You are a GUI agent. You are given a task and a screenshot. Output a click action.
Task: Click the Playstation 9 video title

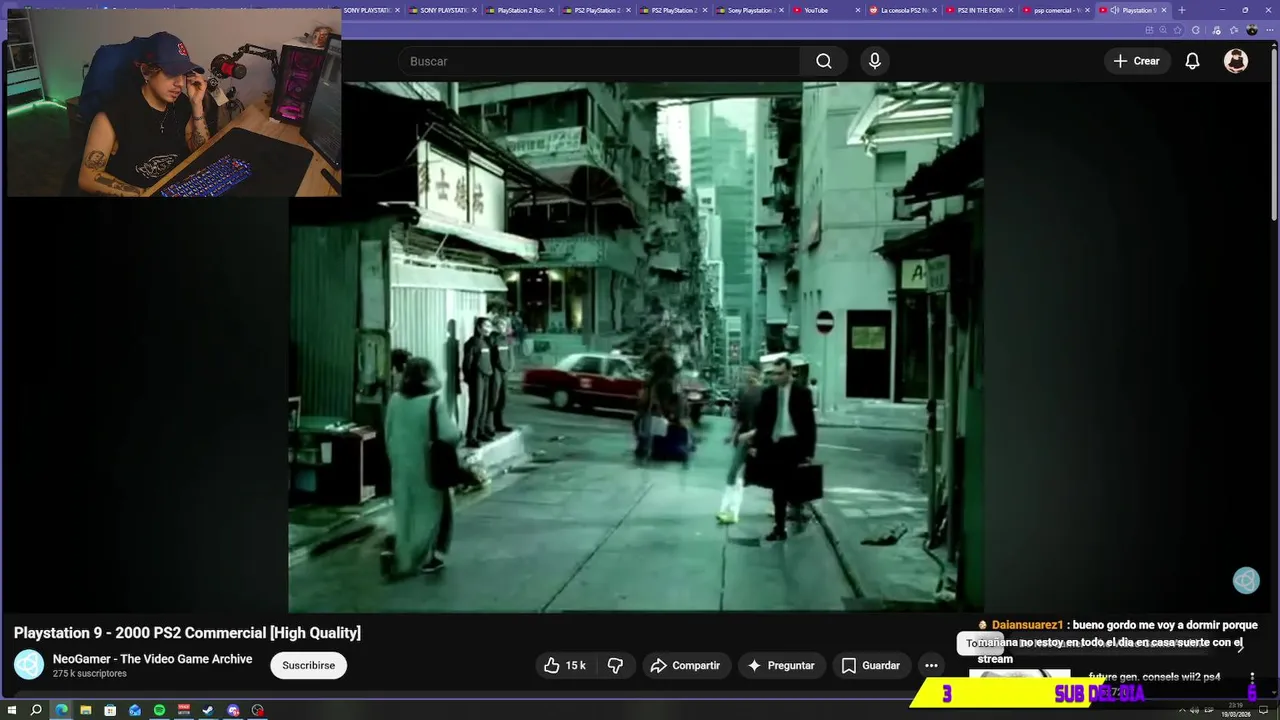(x=187, y=633)
